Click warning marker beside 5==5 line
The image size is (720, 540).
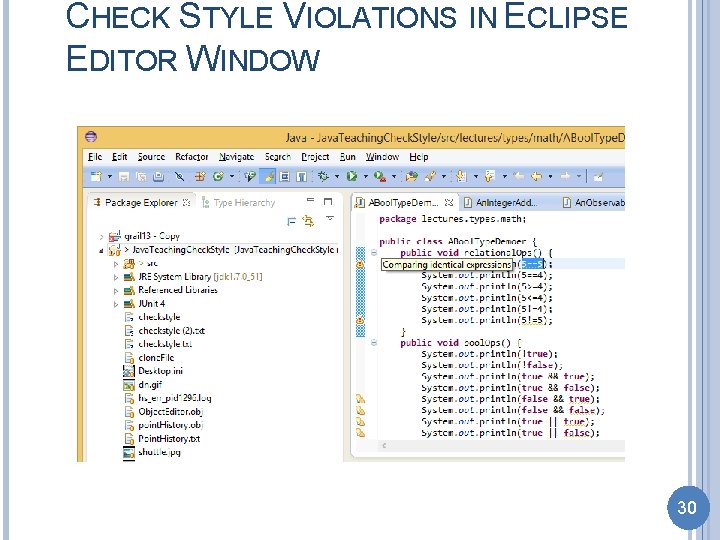[x=360, y=264]
